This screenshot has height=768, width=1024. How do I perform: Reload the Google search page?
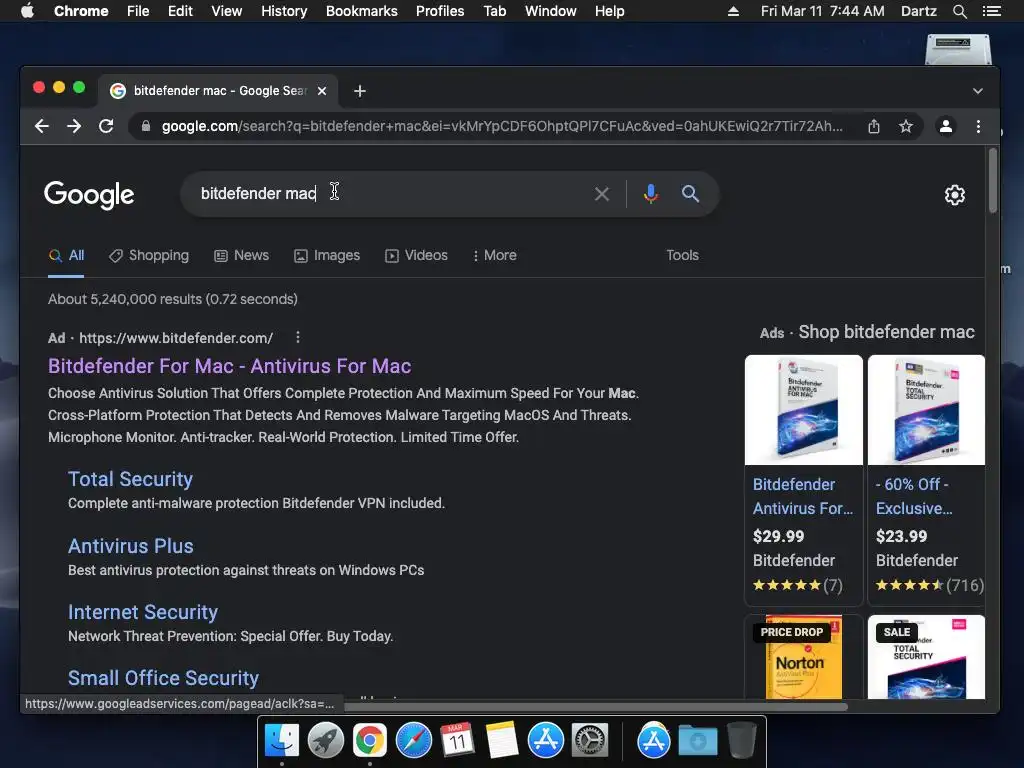(106, 126)
